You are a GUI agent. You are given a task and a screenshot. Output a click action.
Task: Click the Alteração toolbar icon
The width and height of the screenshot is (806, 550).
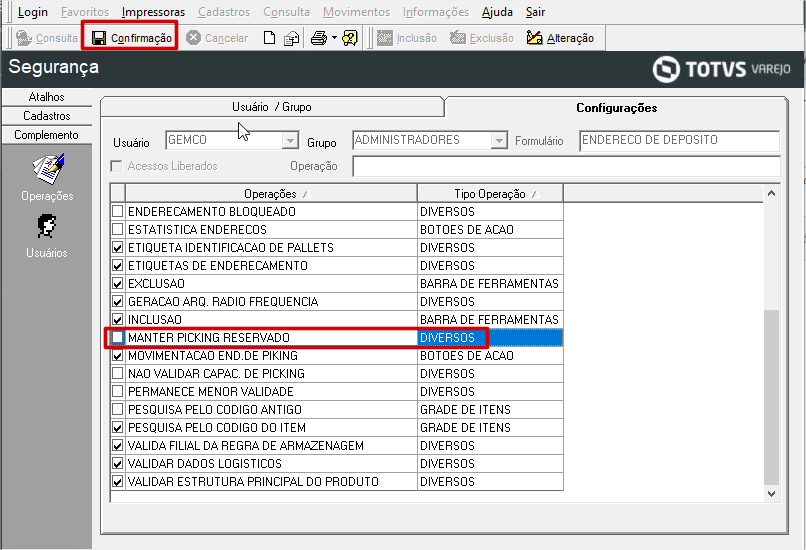(535, 38)
